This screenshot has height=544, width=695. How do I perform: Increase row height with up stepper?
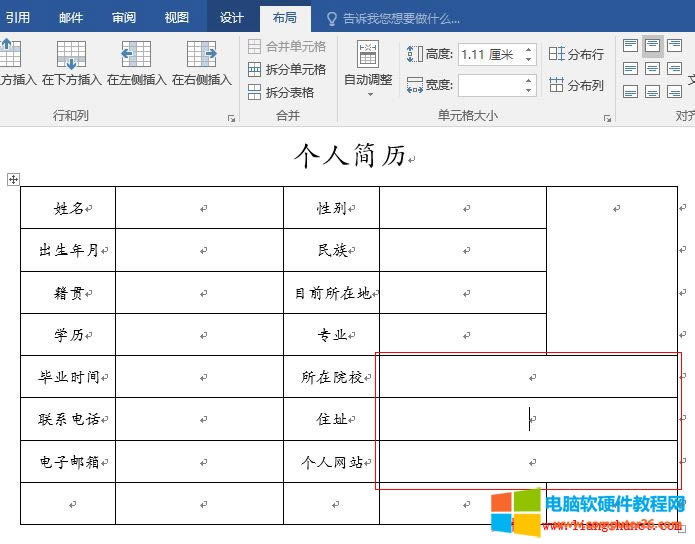[x=528, y=50]
